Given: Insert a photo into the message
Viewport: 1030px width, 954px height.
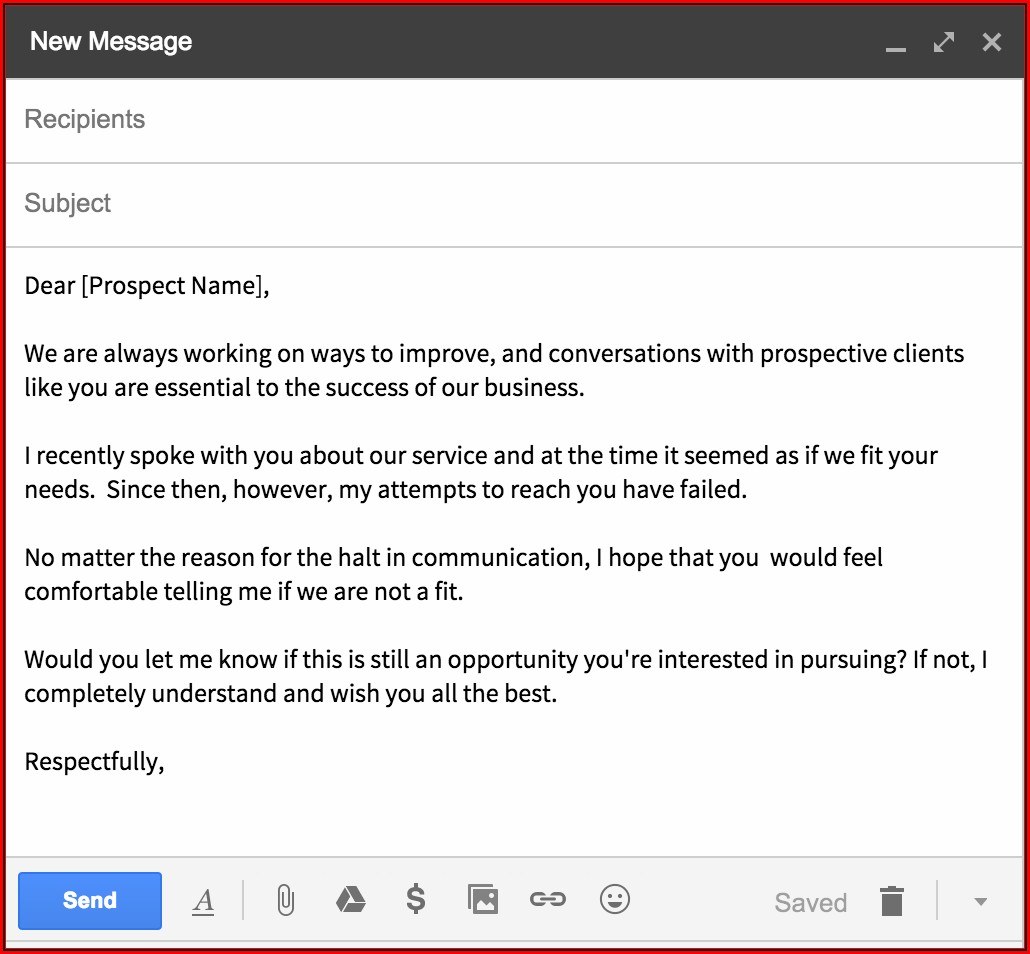Looking at the screenshot, I should coord(483,900).
